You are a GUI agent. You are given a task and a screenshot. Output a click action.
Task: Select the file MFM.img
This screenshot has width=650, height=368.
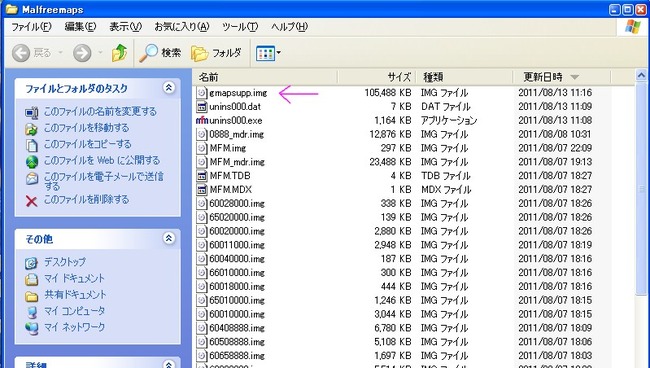[228, 148]
